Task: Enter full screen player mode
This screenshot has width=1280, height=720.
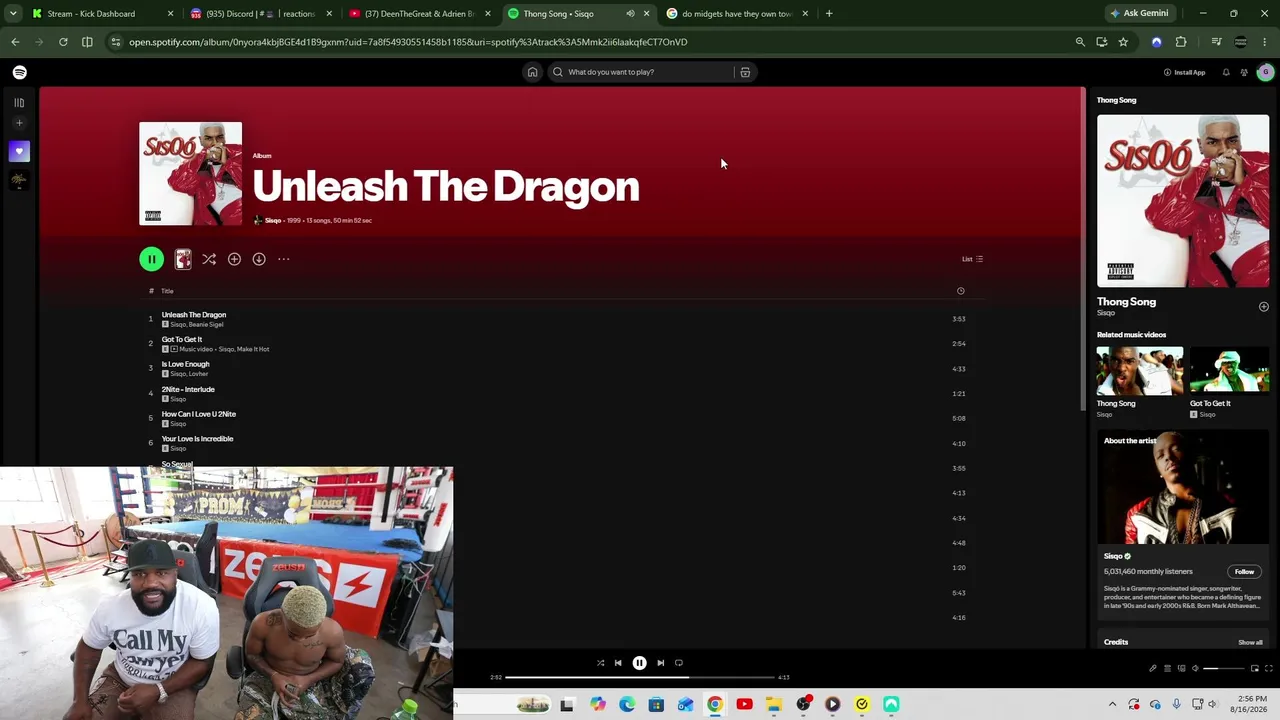Action: [1269, 668]
